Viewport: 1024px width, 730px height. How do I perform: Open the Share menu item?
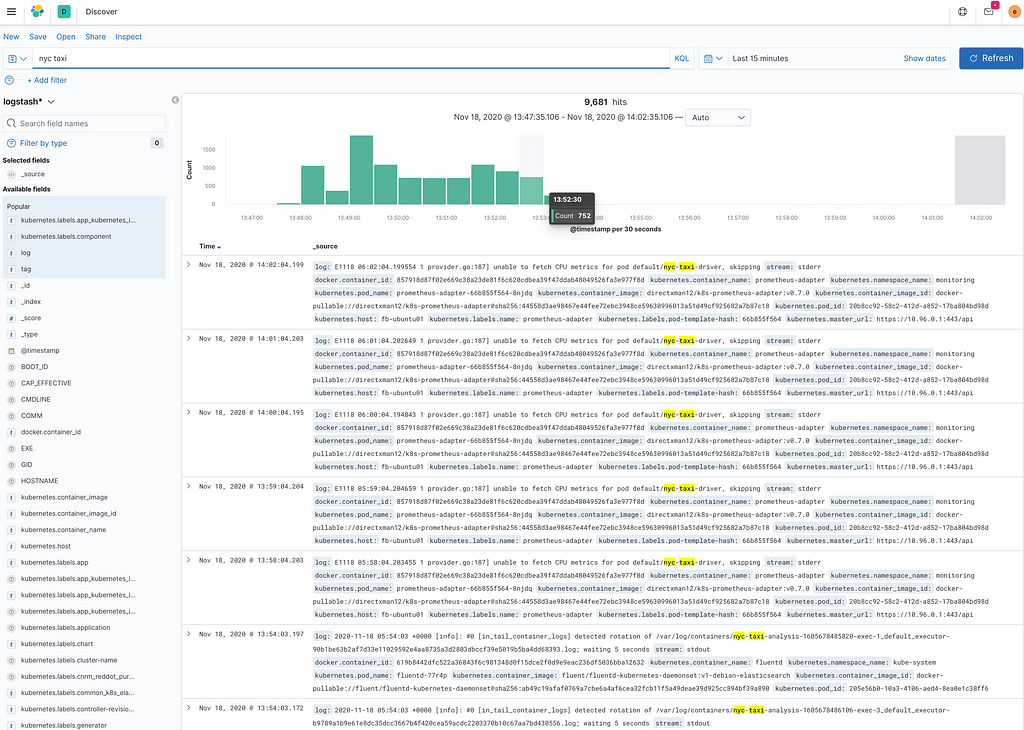tap(95, 37)
